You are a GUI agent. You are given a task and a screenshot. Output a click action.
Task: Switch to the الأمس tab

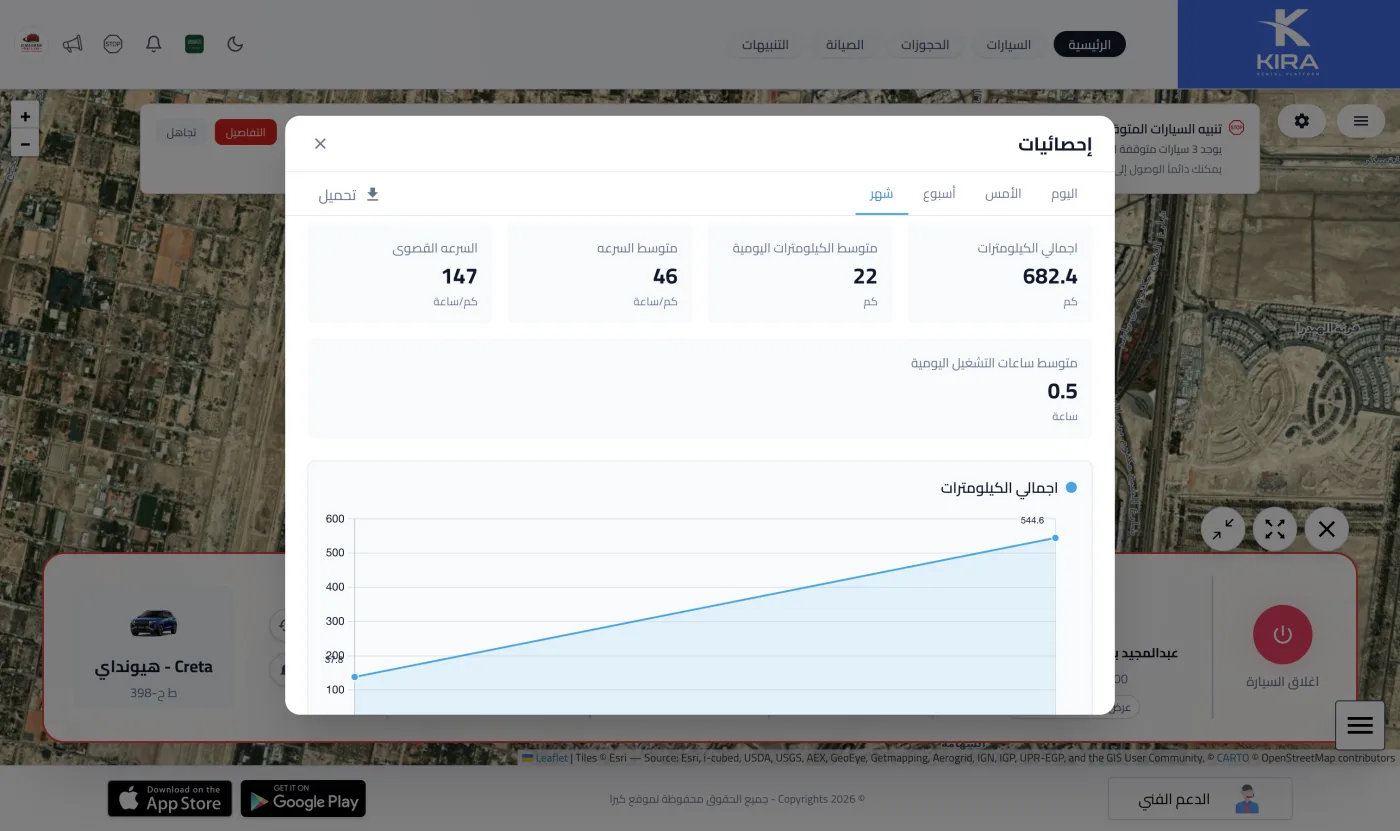[x=1002, y=193]
